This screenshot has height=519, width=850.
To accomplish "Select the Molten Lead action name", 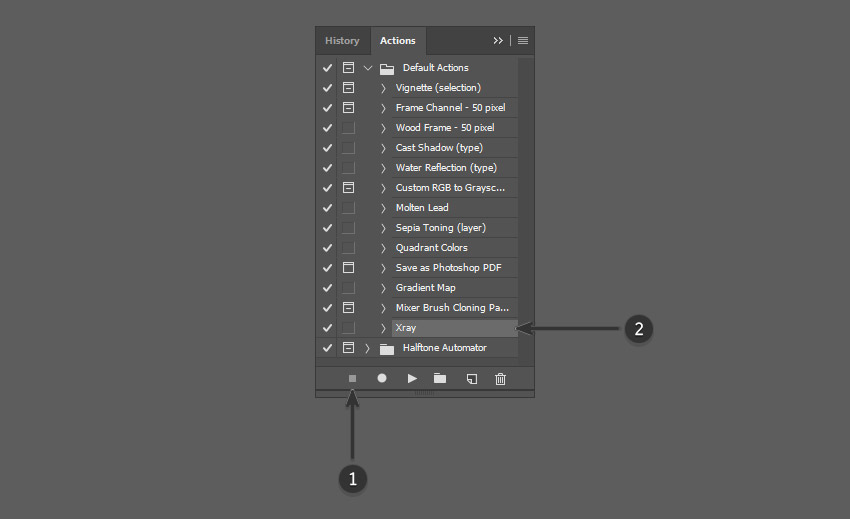I will [422, 208].
